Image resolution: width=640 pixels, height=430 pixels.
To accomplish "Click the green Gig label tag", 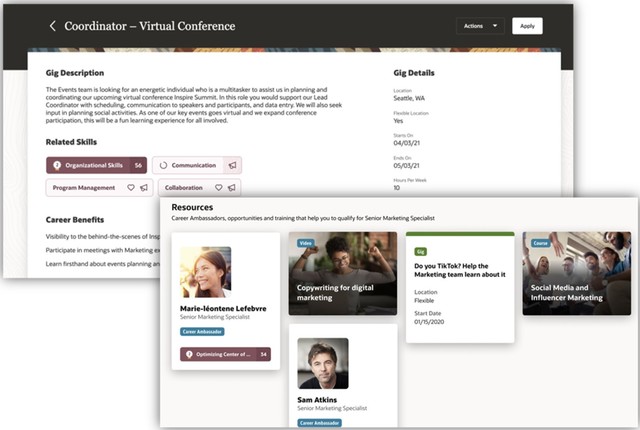I will (421, 250).
